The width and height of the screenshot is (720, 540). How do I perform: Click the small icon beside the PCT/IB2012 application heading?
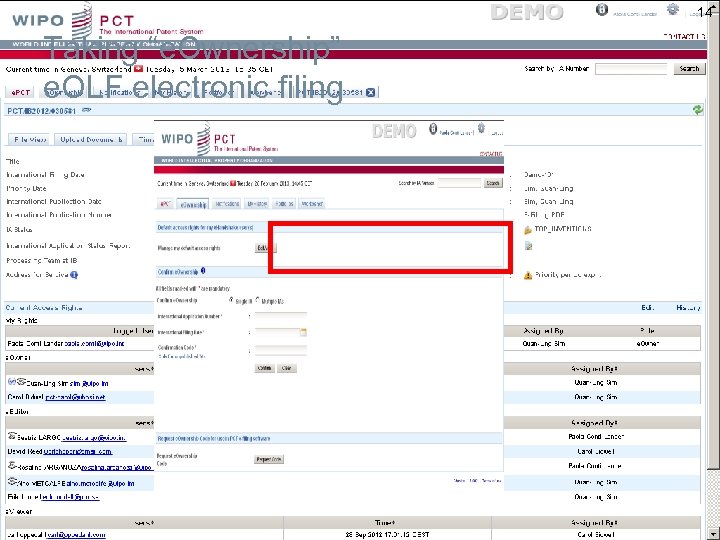click(86, 110)
